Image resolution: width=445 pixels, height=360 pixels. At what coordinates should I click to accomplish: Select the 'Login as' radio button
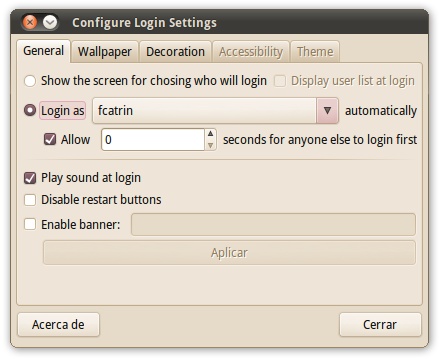30,110
